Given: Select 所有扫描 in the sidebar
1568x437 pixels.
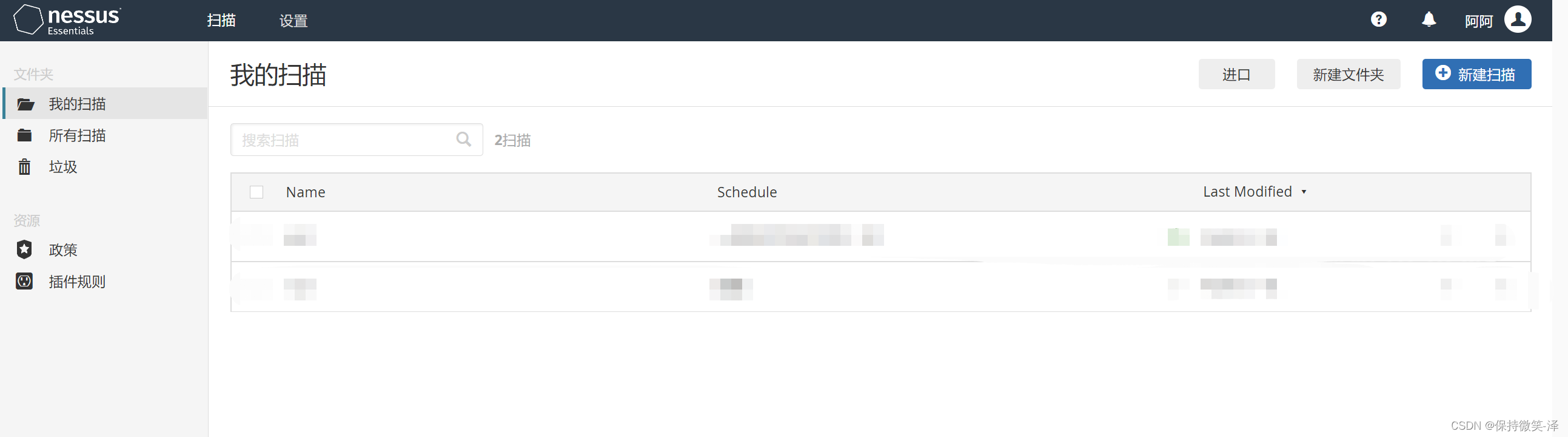Looking at the screenshot, I should 77,135.
